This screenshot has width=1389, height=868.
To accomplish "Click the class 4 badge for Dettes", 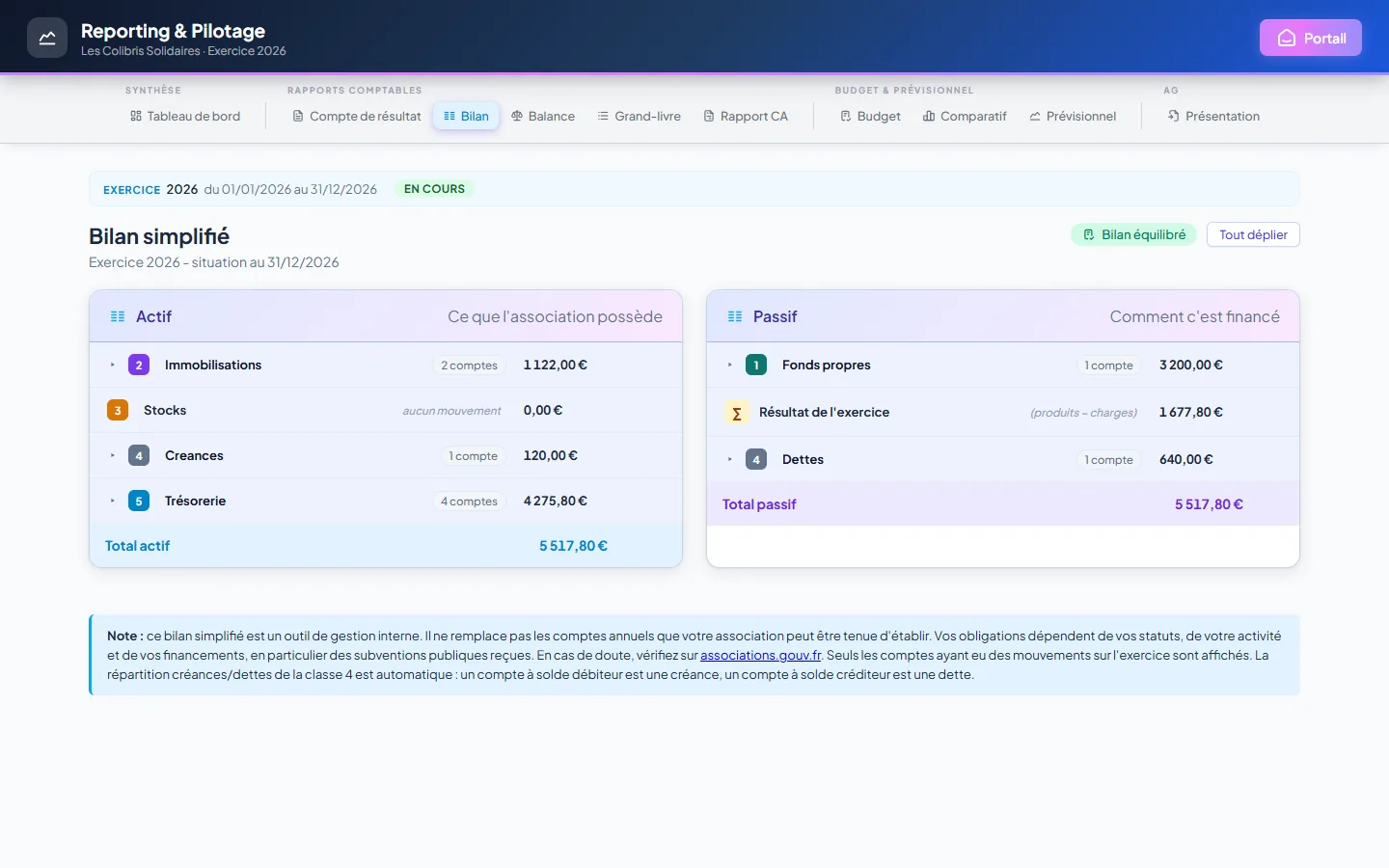I will click(756, 460).
